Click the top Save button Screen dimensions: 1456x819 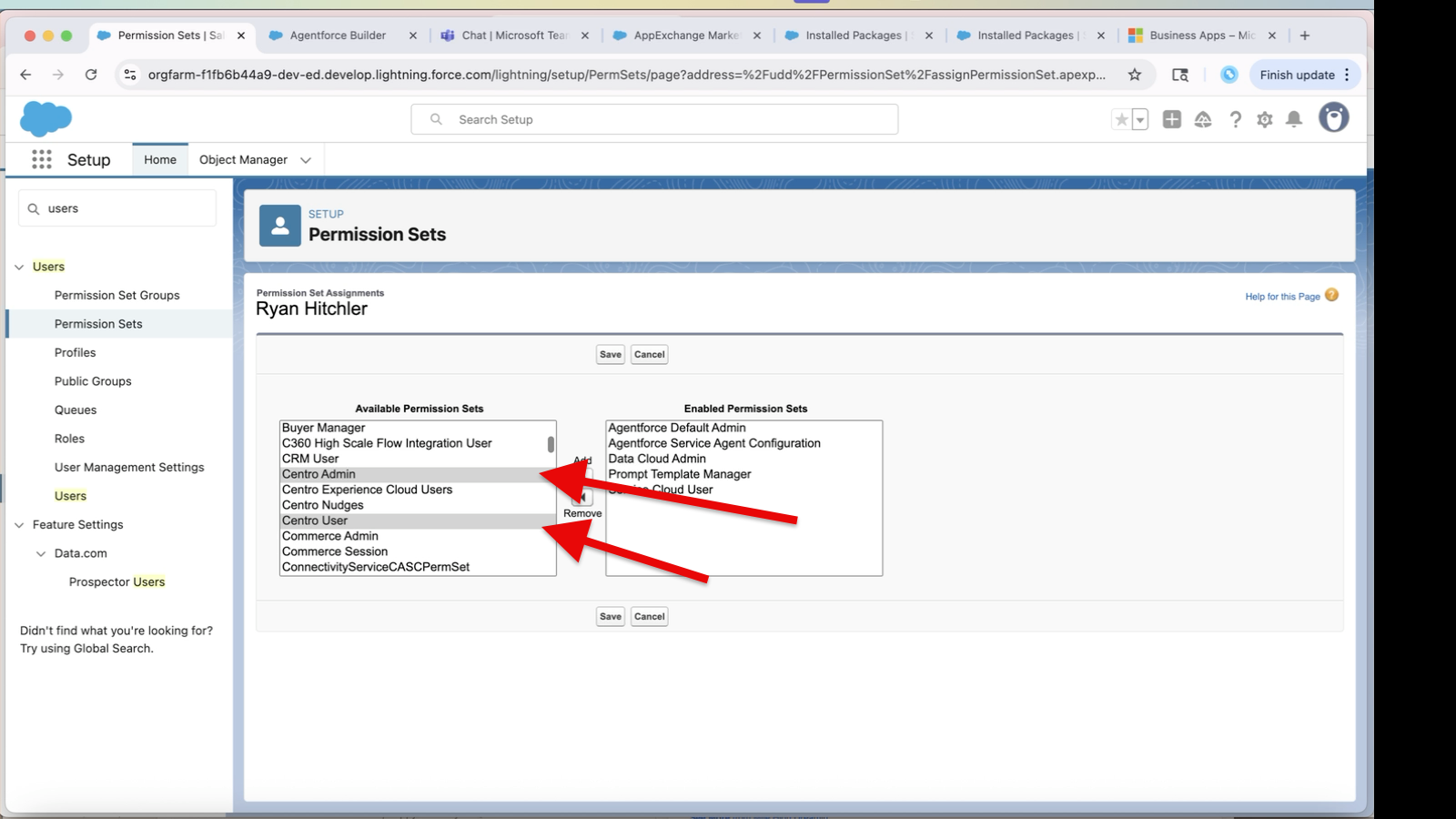point(611,354)
